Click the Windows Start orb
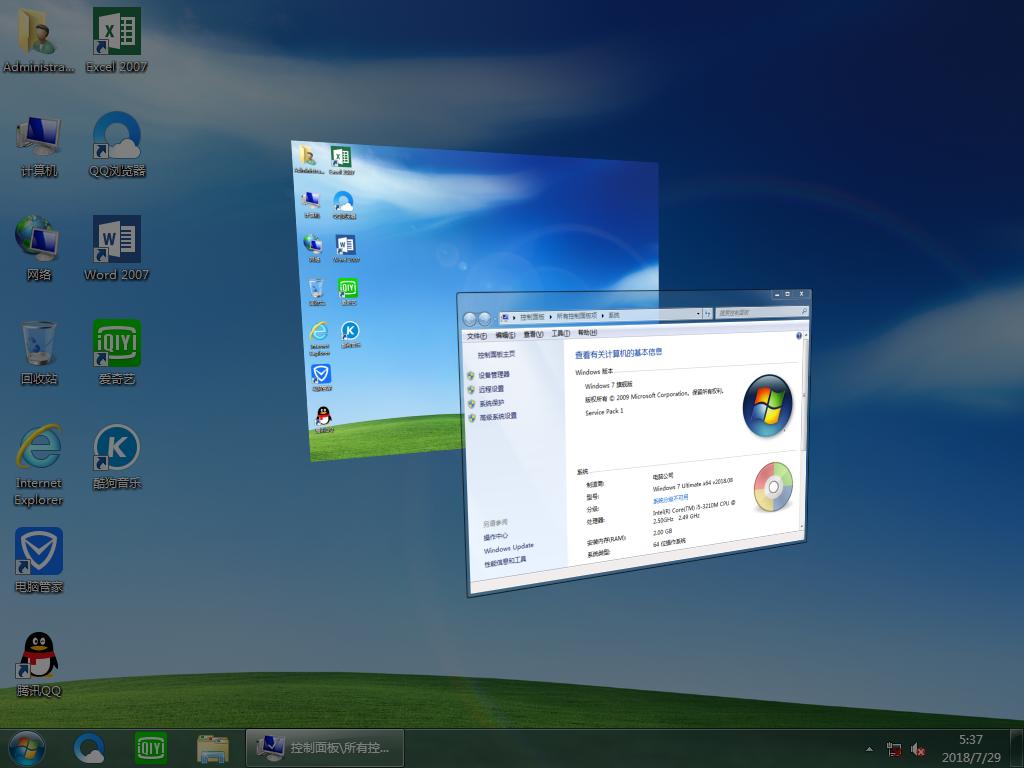This screenshot has width=1024, height=768. 27,747
